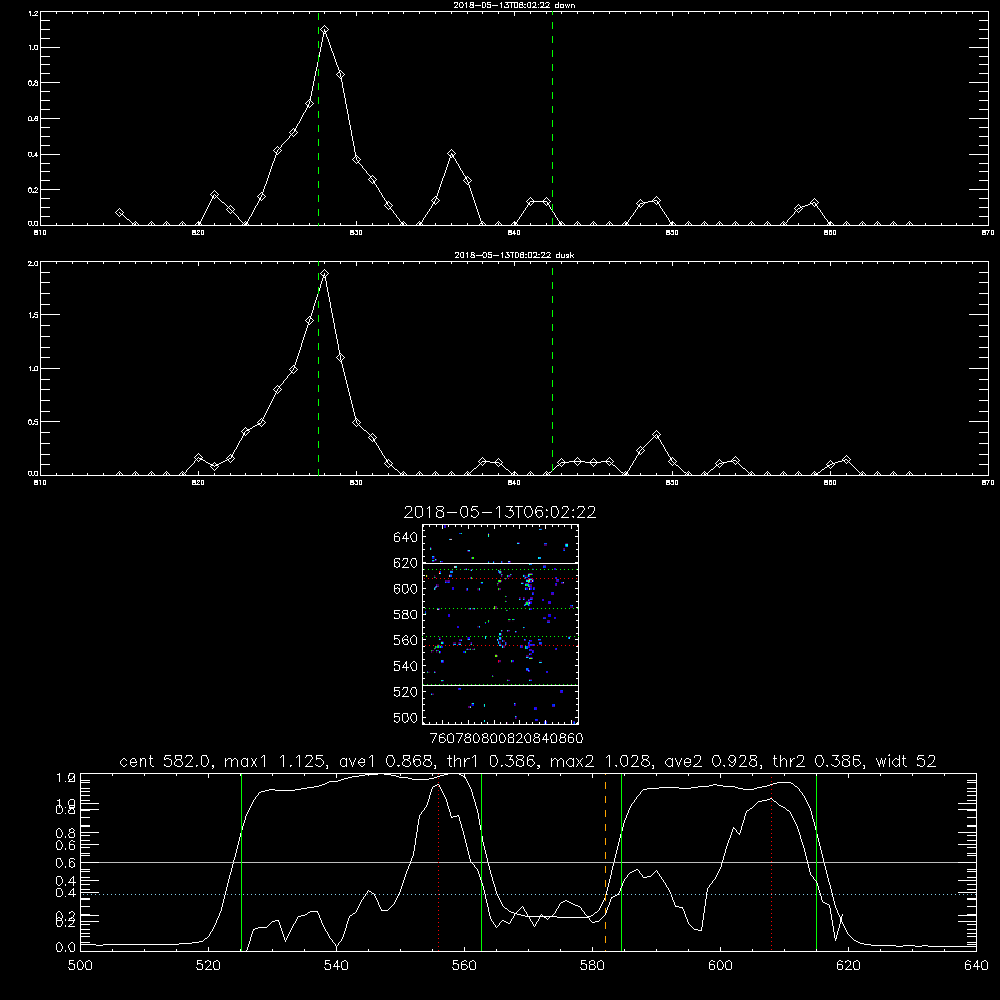The width and height of the screenshot is (1000, 1000).
Task: Select the 540 label on the bottom profile x-axis
Action: 336,966
